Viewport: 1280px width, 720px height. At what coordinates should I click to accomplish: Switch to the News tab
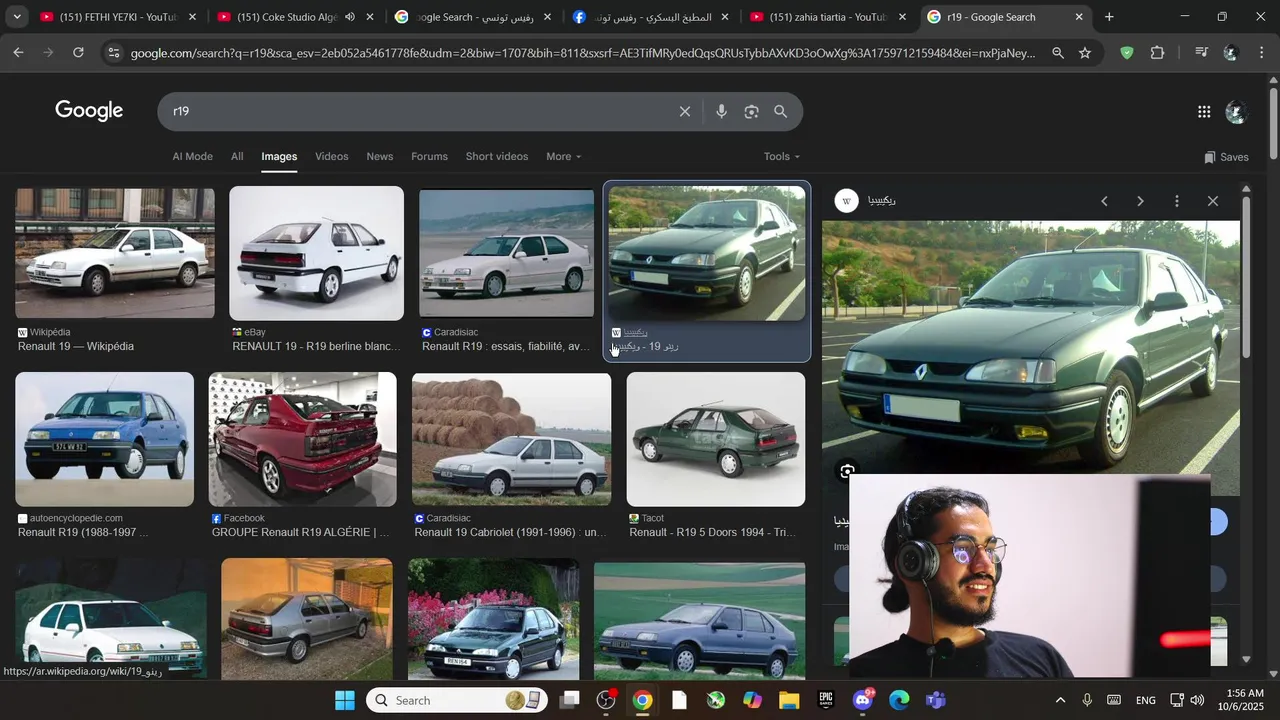pyautogui.click(x=380, y=156)
